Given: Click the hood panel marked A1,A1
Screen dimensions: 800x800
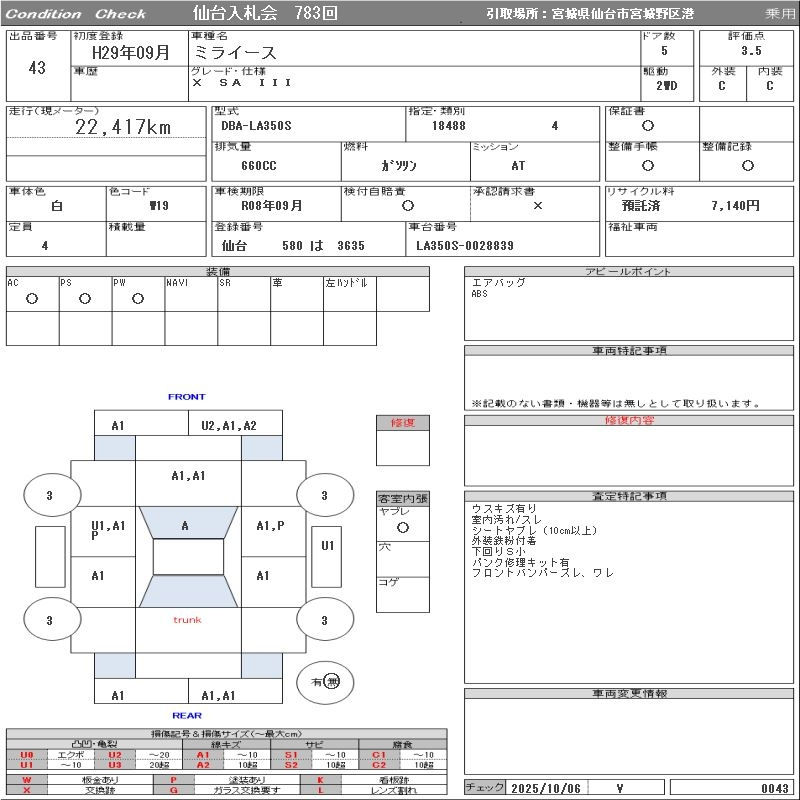Looking at the screenshot, I should tap(188, 476).
